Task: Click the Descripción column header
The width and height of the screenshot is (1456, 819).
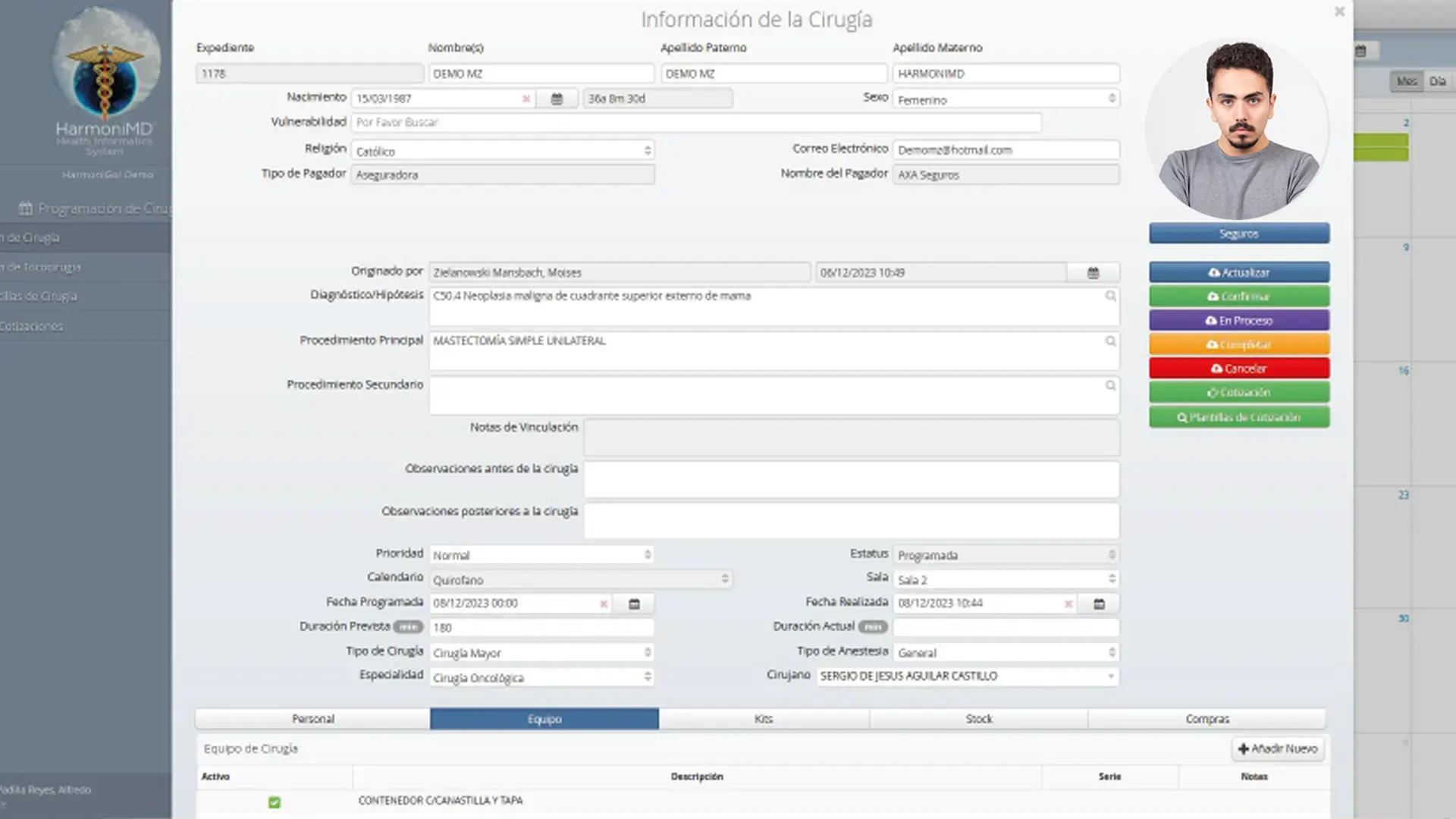Action: (x=697, y=777)
